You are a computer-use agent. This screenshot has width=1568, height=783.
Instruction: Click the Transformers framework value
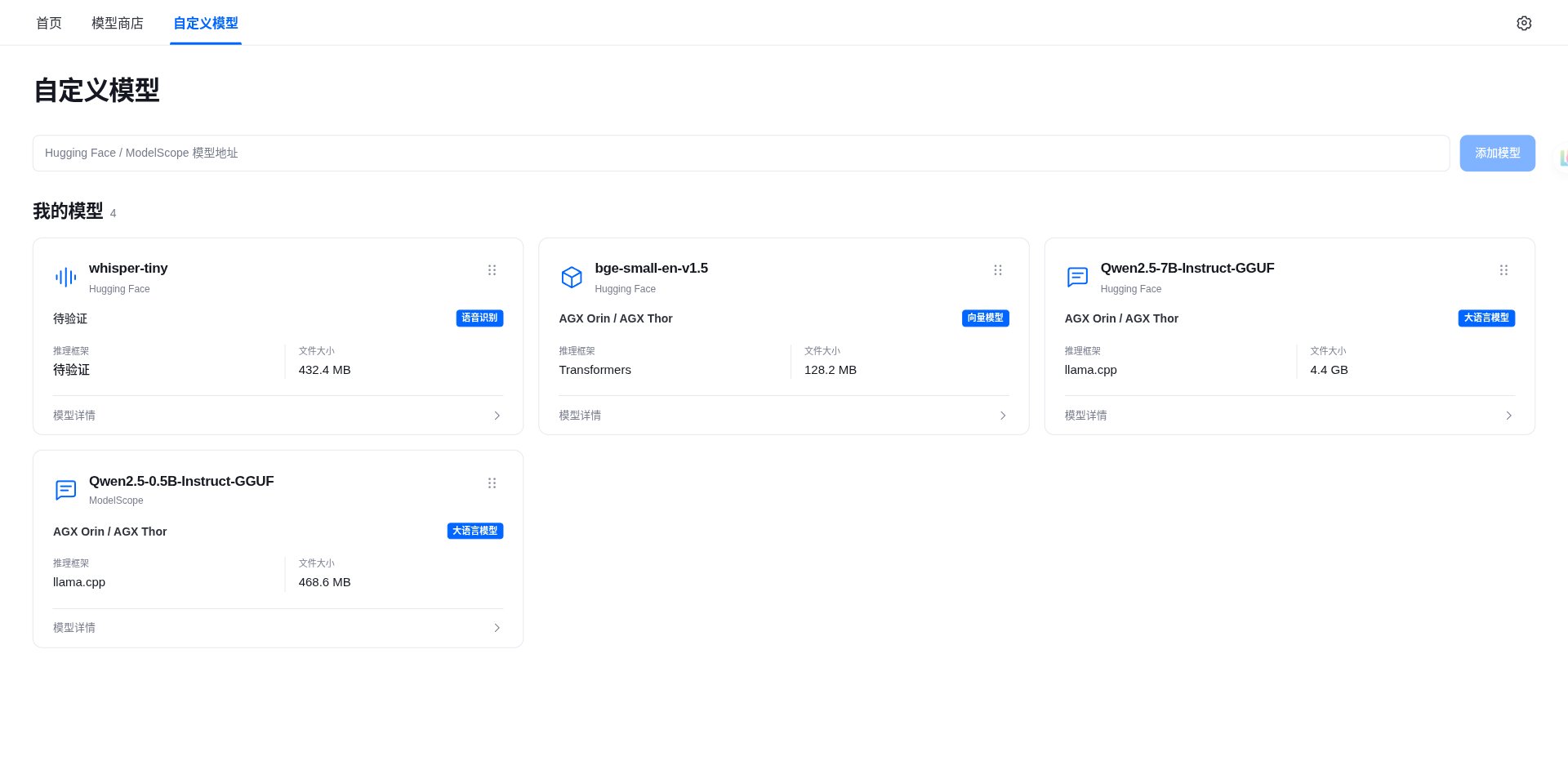(x=595, y=370)
